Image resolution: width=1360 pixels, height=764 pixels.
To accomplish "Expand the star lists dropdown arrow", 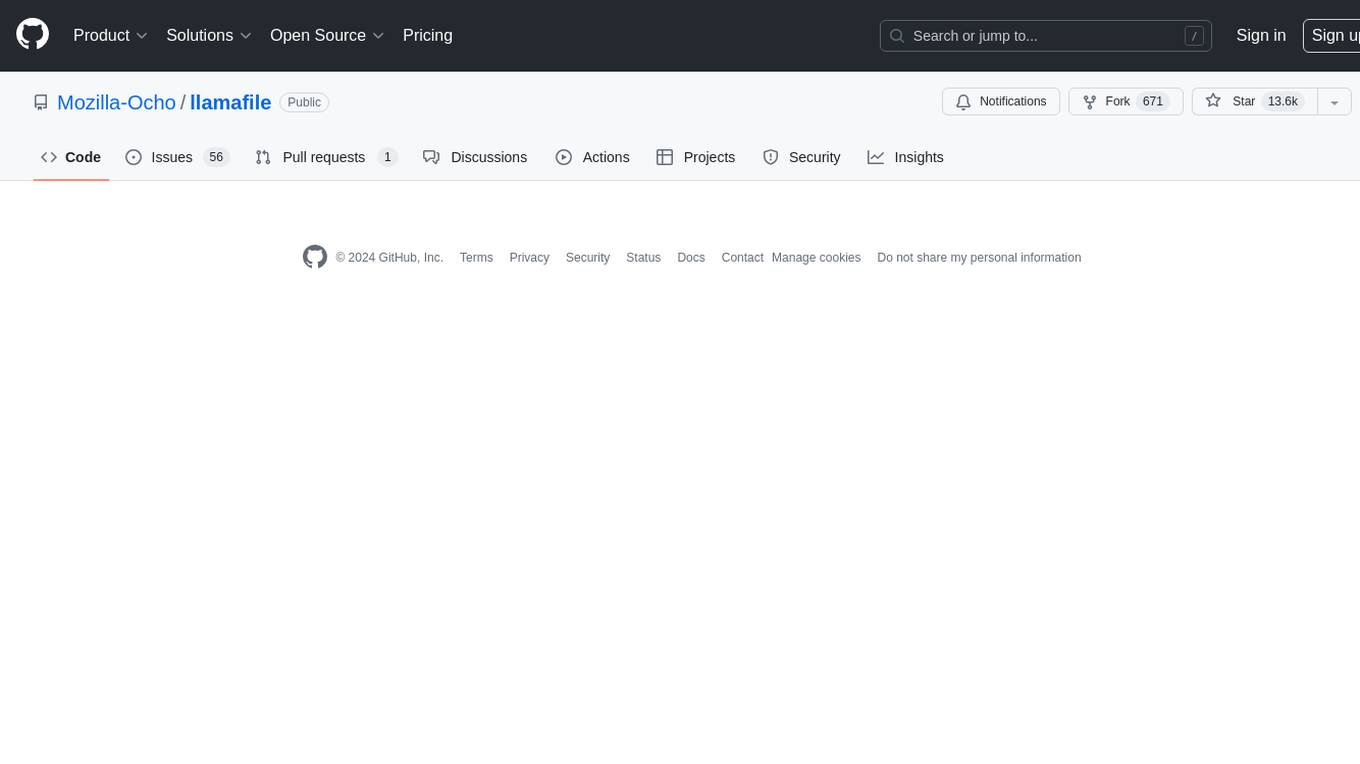I will point(1335,101).
